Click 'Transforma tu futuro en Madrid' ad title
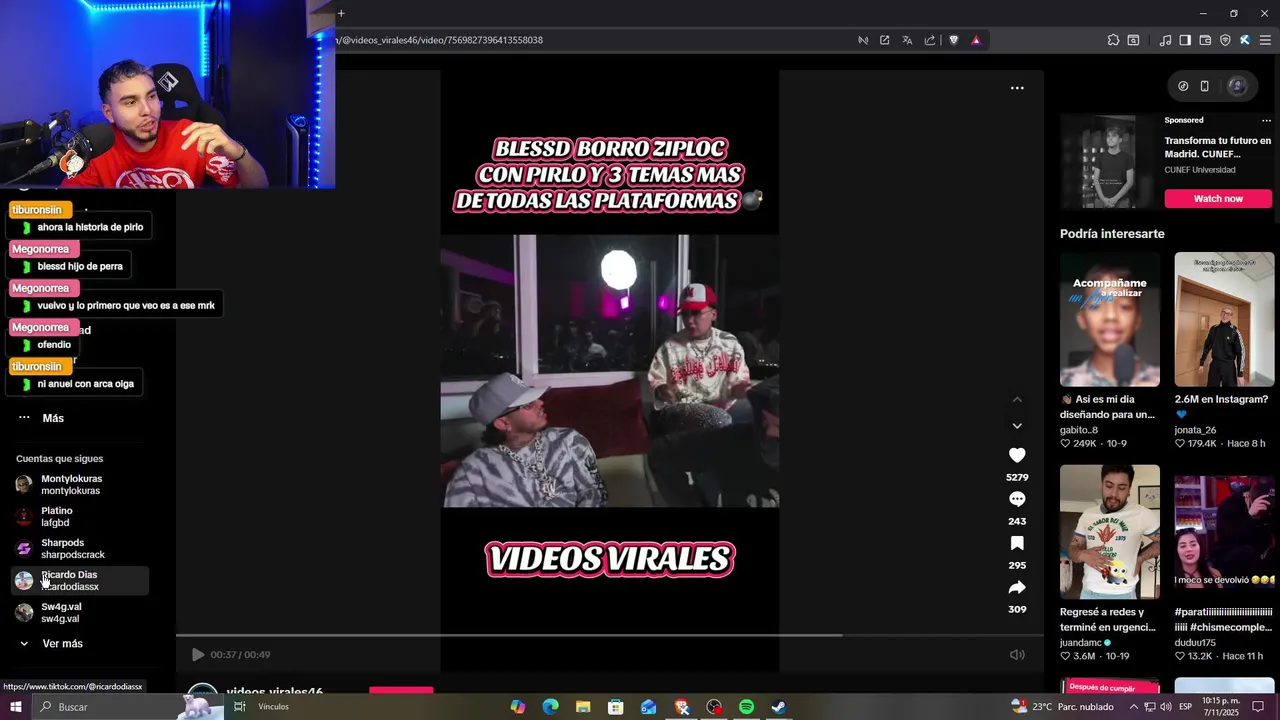The height and width of the screenshot is (720, 1280). click(1217, 148)
